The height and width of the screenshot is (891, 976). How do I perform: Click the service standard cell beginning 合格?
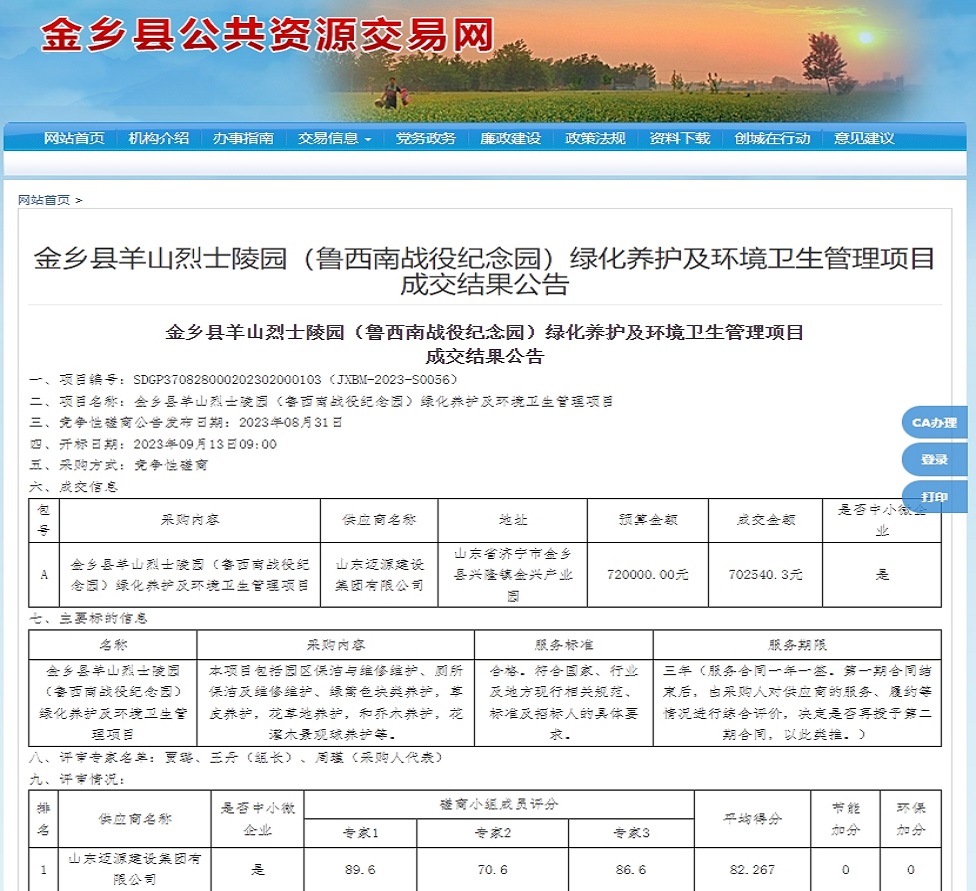pyautogui.click(x=564, y=703)
